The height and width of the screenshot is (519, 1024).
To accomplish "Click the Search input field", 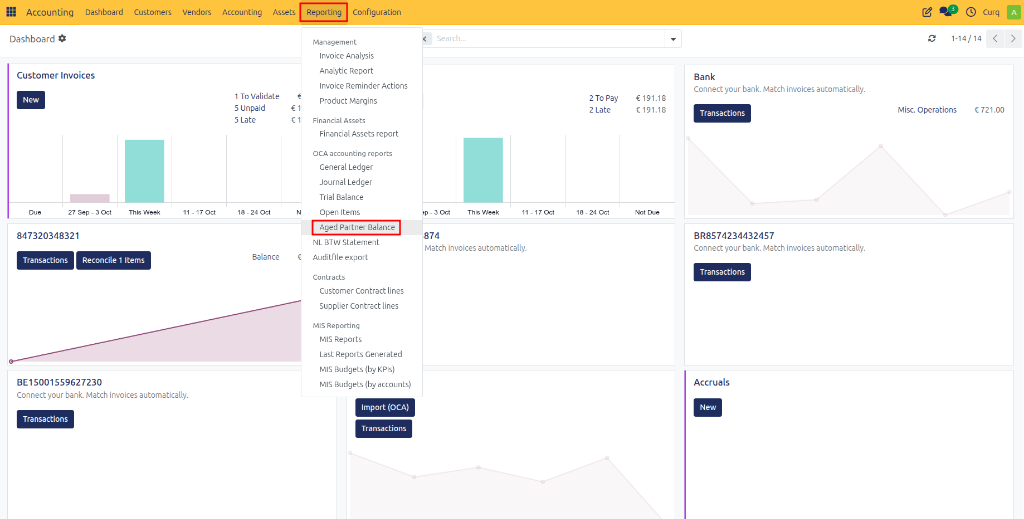I will point(547,39).
